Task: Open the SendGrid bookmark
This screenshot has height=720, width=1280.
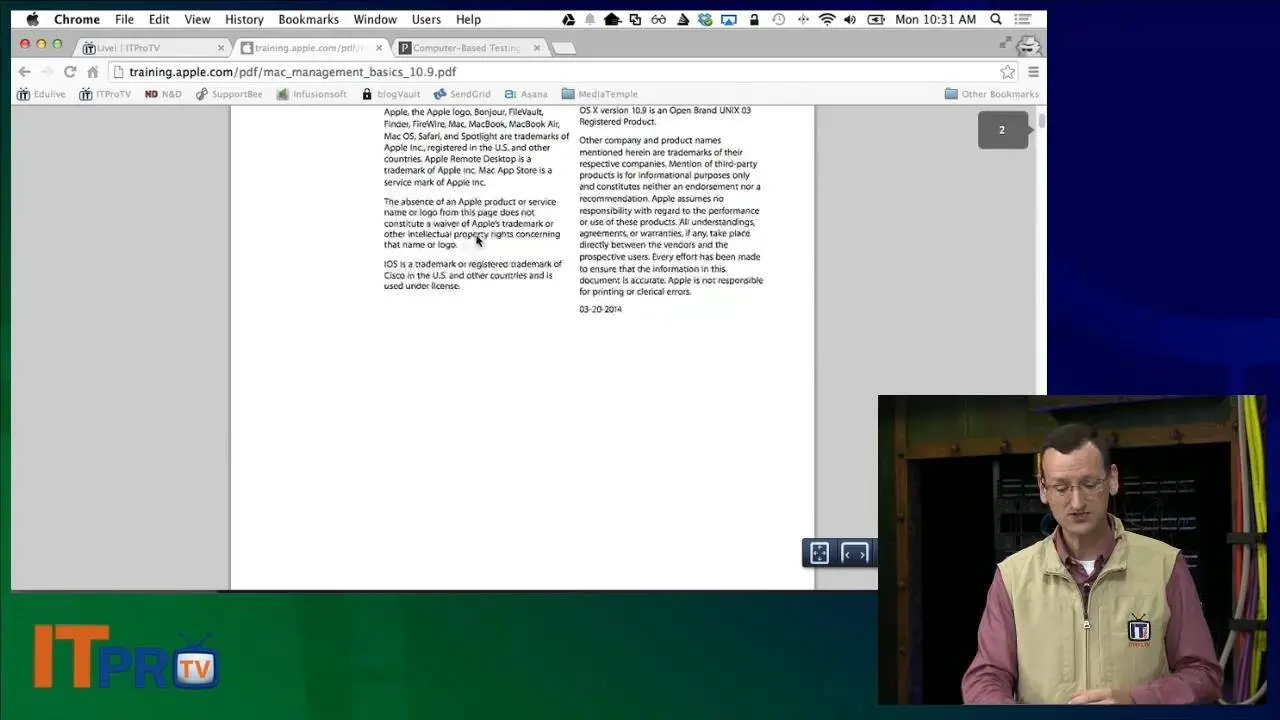Action: point(462,94)
